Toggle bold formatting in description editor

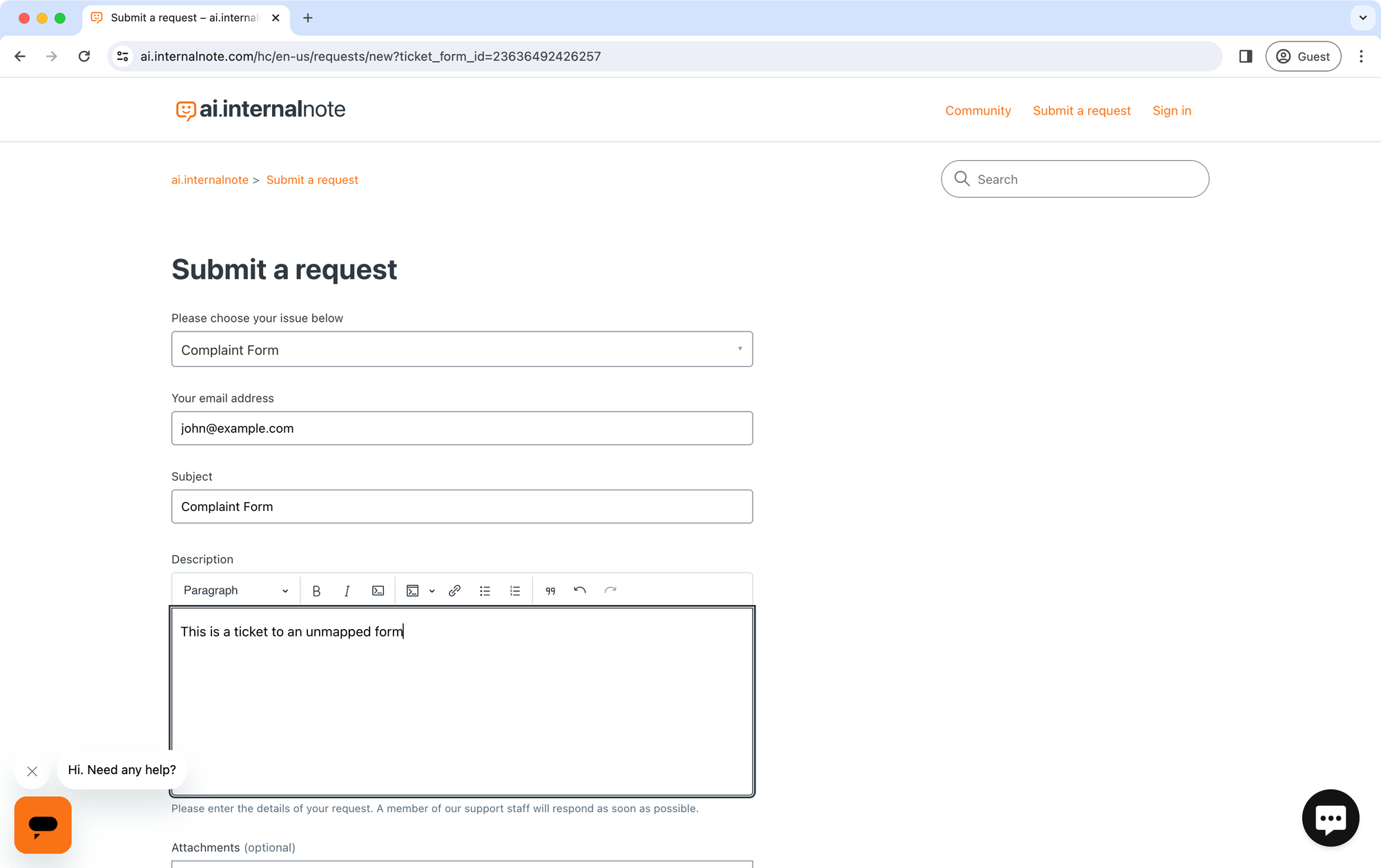point(316,591)
